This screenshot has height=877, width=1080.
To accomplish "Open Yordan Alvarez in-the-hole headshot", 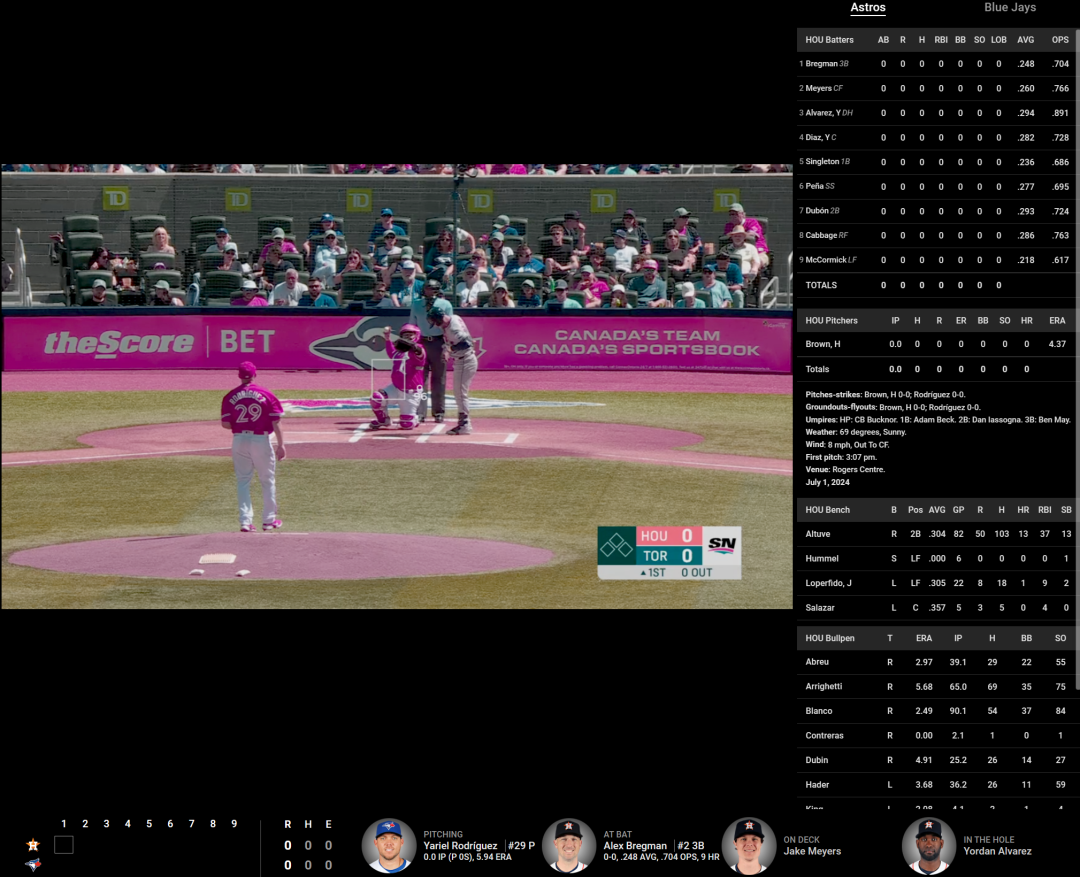I will [x=928, y=845].
